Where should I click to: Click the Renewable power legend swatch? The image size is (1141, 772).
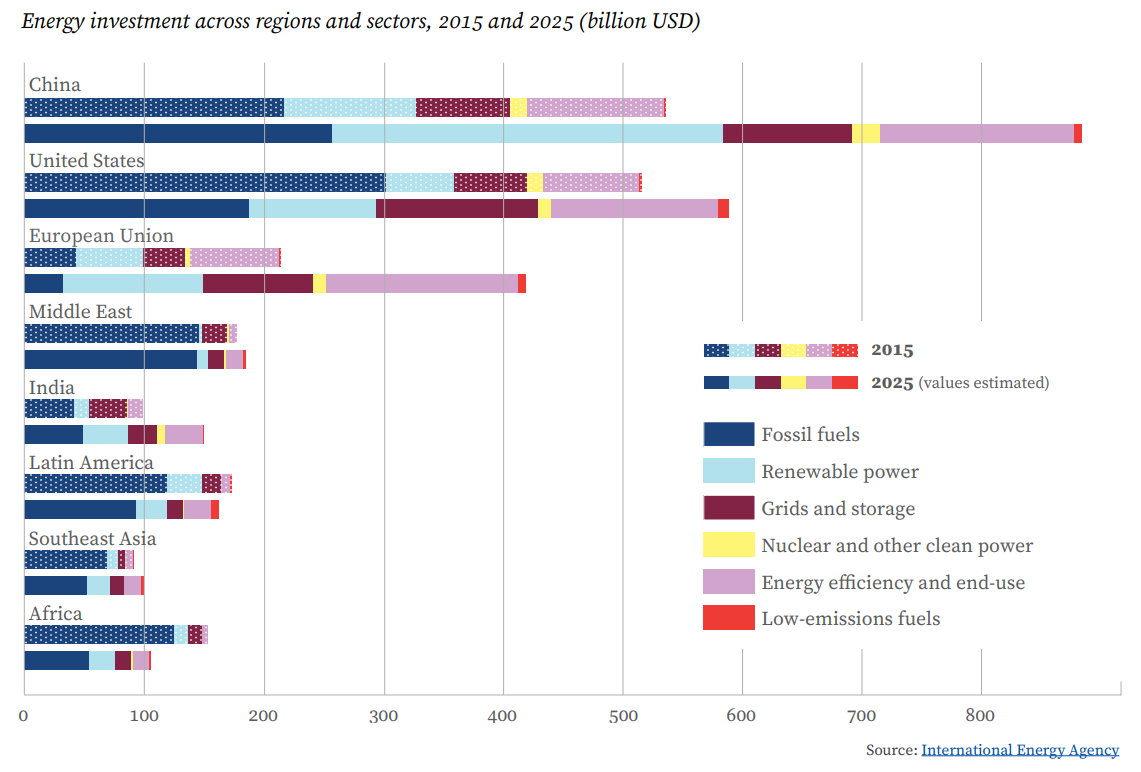pyautogui.click(x=728, y=471)
